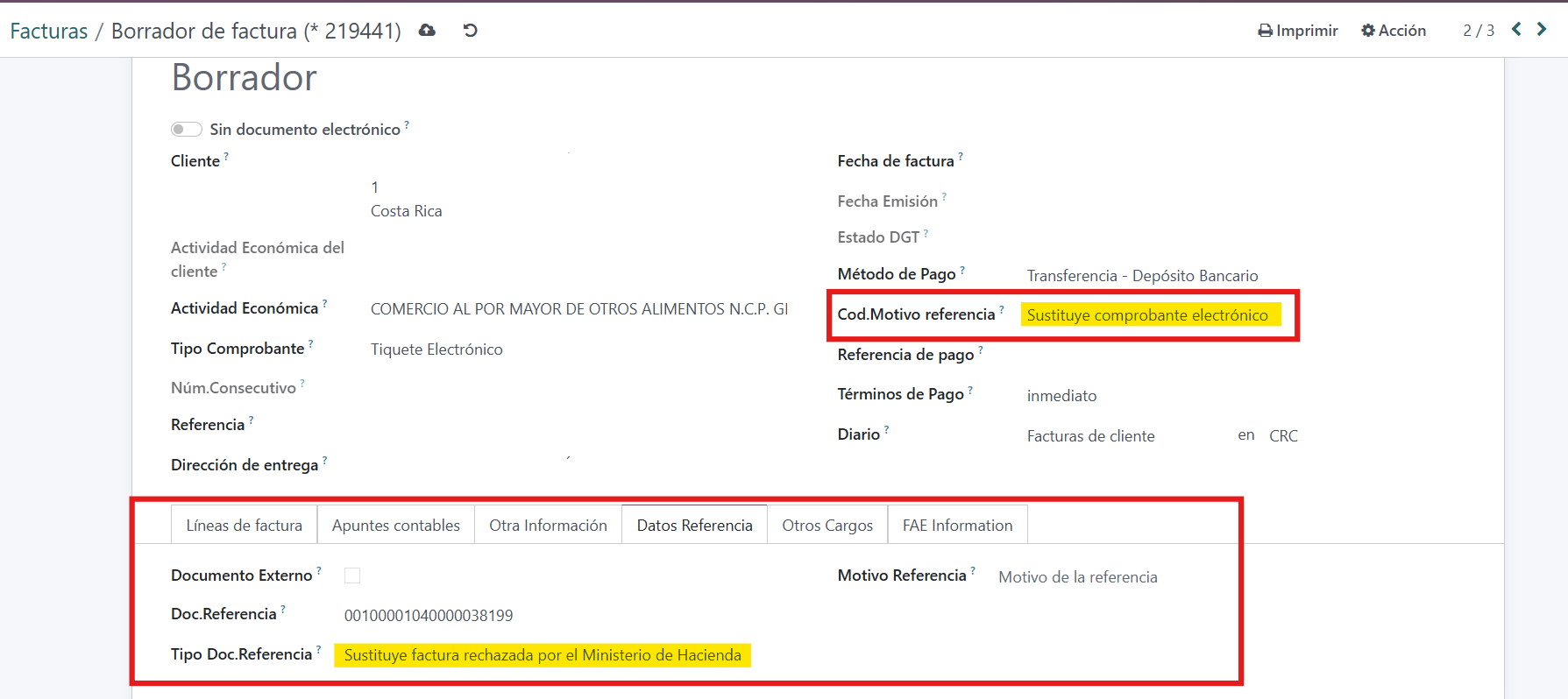The height and width of the screenshot is (699, 1568).
Task: Open Método de Pago selection field
Action: (x=1142, y=276)
